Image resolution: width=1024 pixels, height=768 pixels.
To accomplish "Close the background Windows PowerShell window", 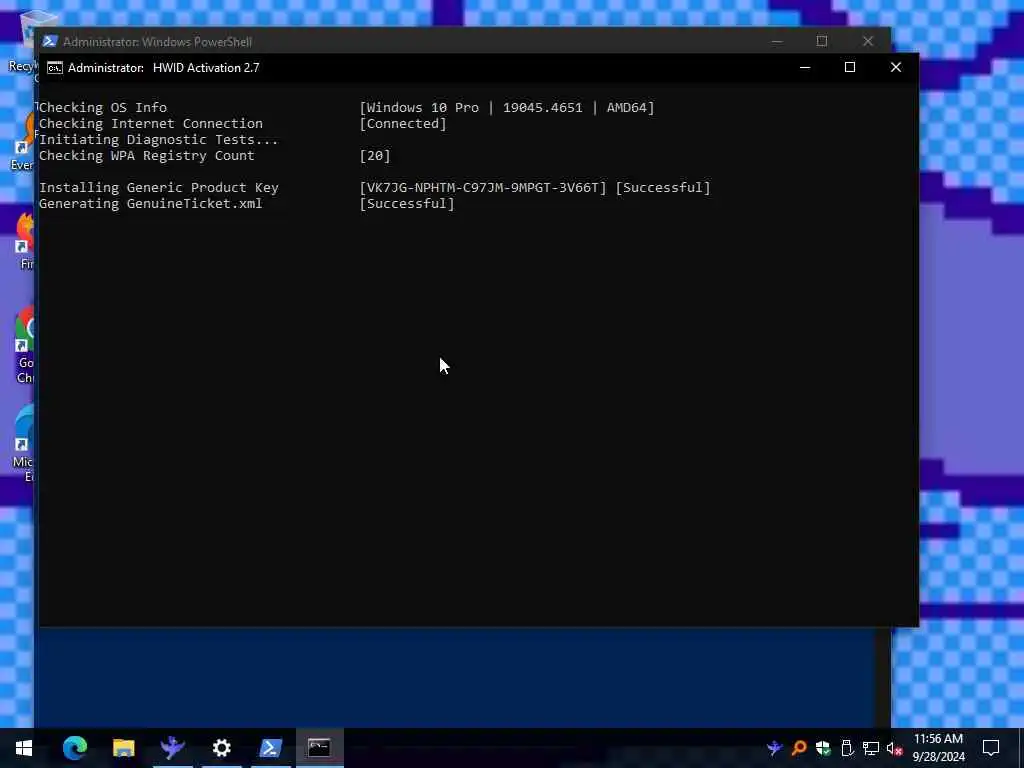I will [868, 41].
